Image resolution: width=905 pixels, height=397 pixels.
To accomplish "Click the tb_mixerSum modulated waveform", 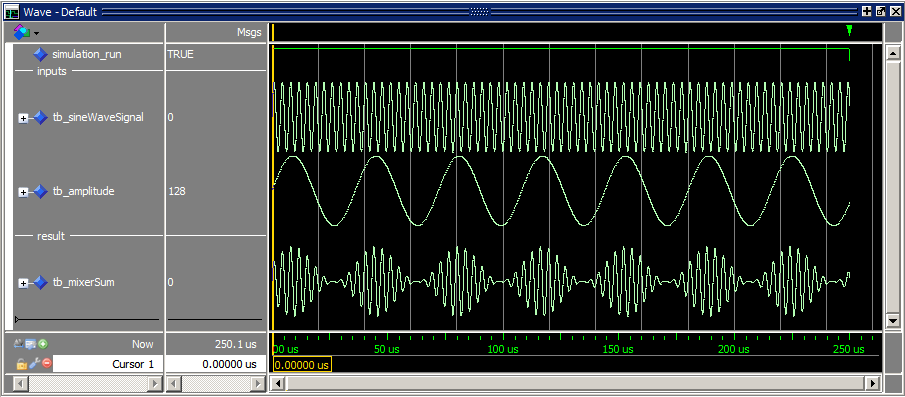I will point(560,282).
